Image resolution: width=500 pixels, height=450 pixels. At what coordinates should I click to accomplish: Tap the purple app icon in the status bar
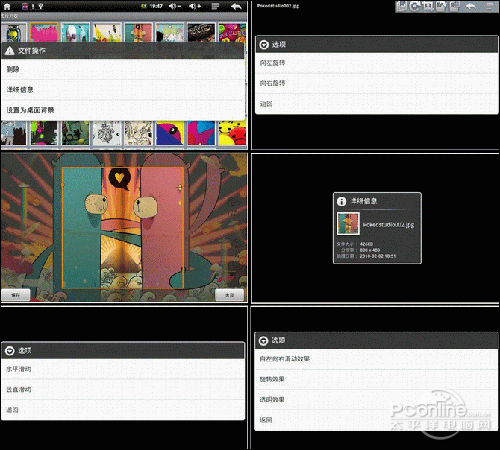pyautogui.click(x=25, y=6)
